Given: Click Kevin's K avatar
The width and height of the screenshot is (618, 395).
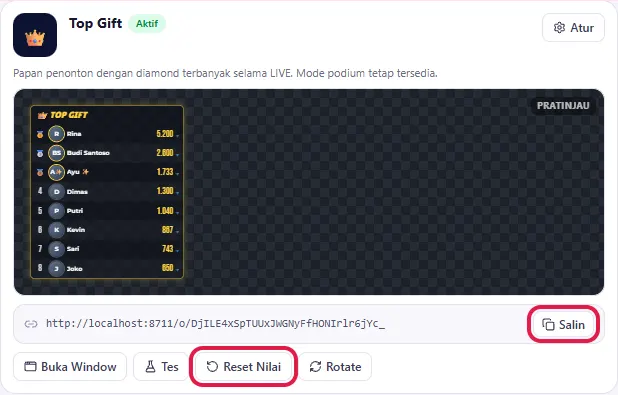Looking at the screenshot, I should coord(56,230).
